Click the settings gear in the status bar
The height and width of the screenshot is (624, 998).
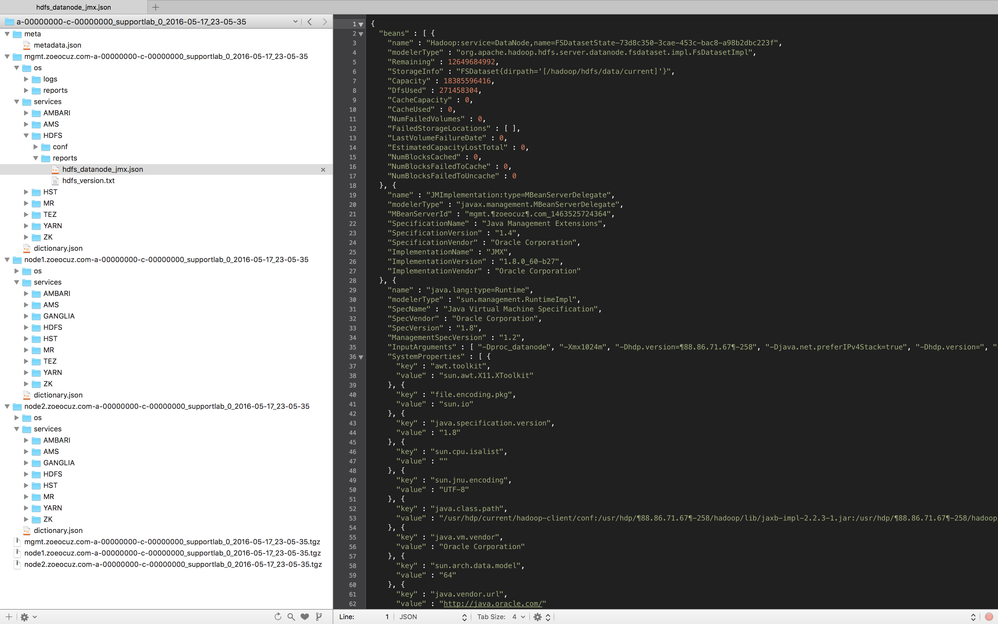tap(537, 616)
